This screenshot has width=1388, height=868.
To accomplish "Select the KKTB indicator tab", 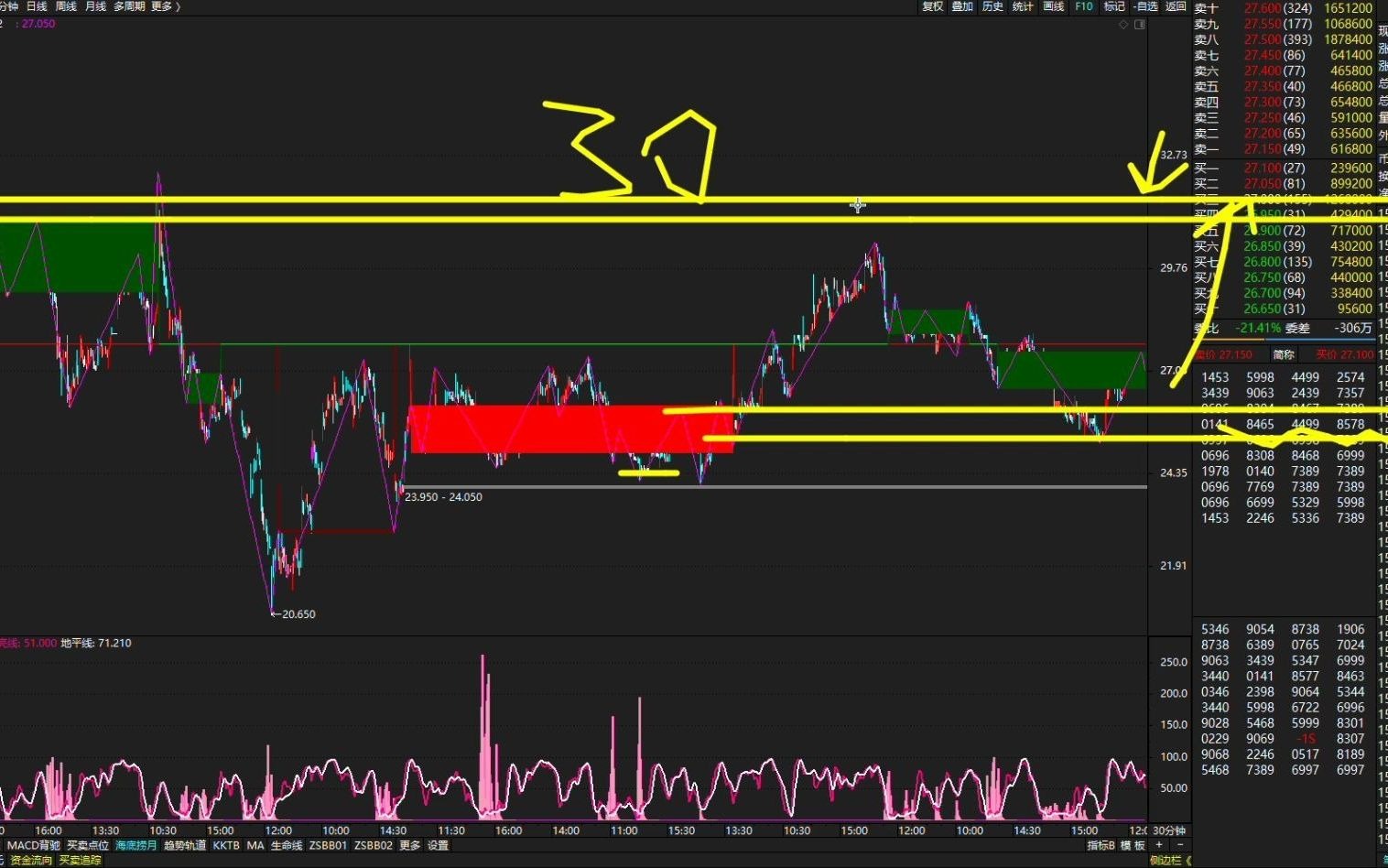I will point(226,845).
